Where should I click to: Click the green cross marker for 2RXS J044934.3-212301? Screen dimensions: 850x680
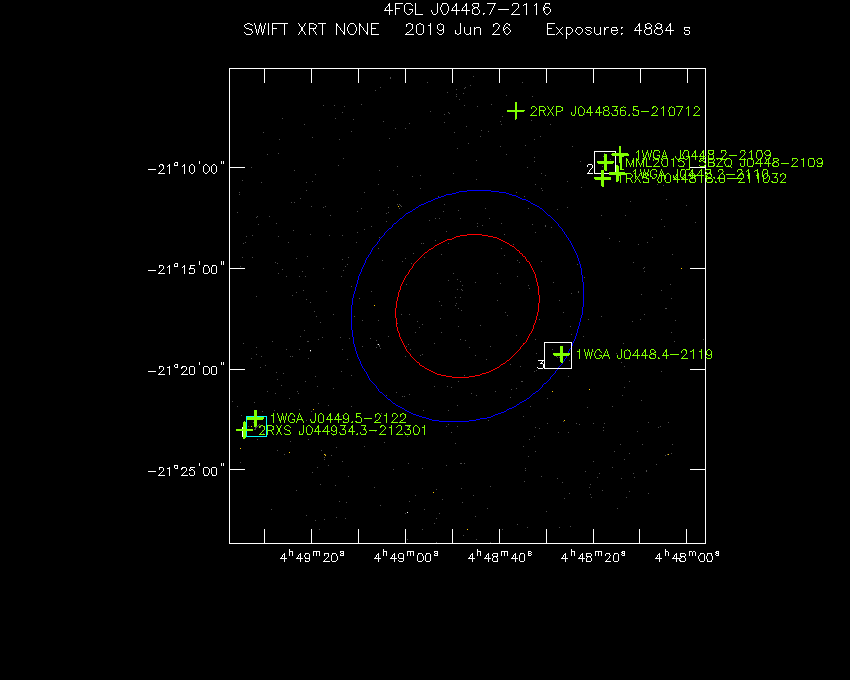click(x=244, y=431)
